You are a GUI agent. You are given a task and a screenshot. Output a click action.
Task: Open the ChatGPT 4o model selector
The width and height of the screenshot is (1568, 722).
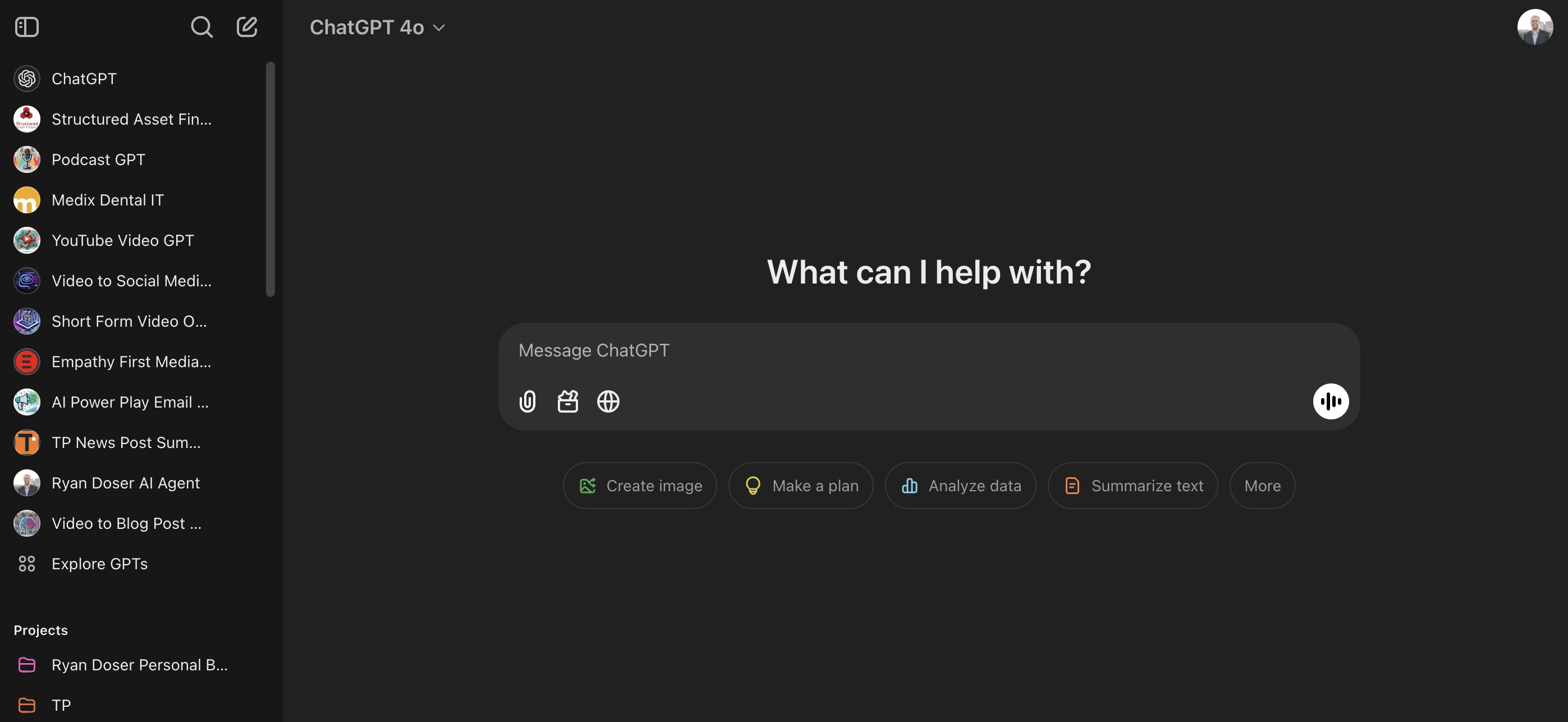pyautogui.click(x=377, y=27)
